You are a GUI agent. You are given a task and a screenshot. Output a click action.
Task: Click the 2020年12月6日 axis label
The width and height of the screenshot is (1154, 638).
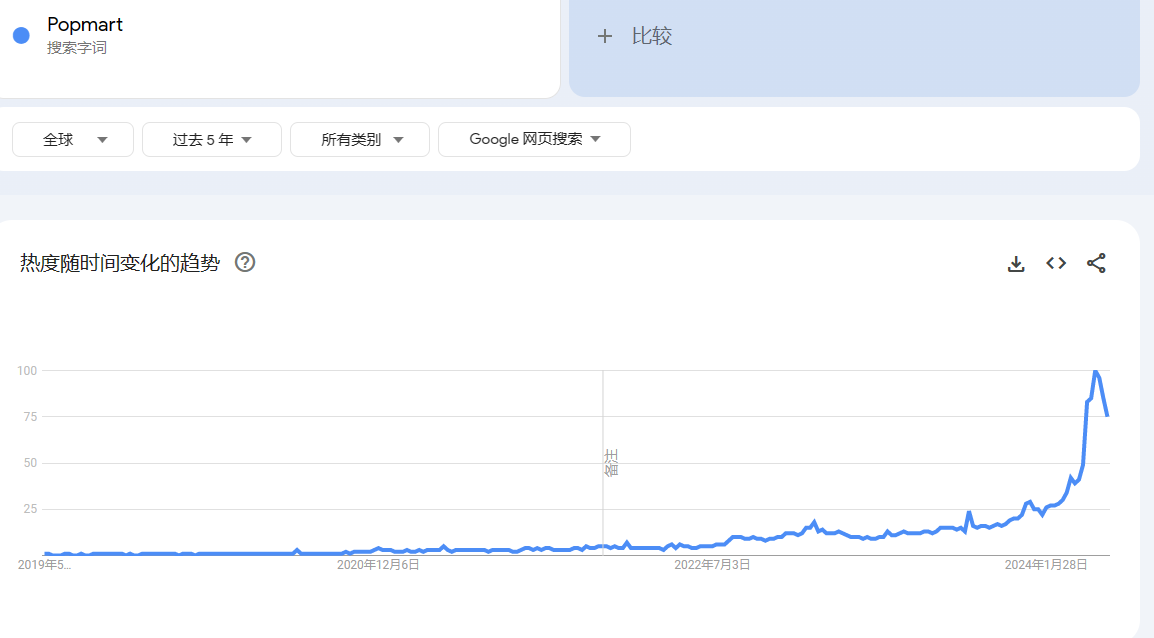pos(378,565)
